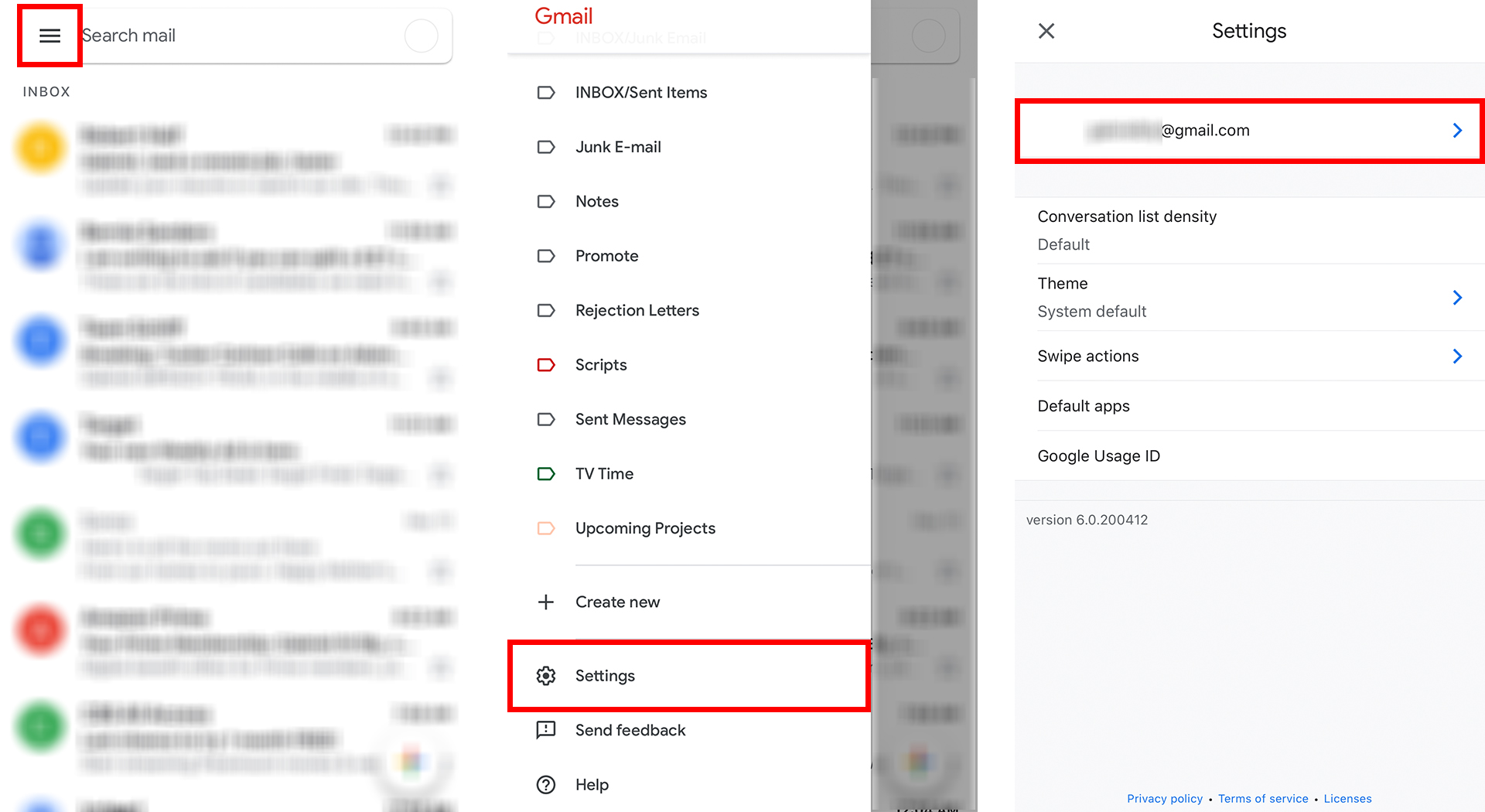Viewport: 1485px width, 812px height.
Task: Select the Promote label
Action: (607, 256)
